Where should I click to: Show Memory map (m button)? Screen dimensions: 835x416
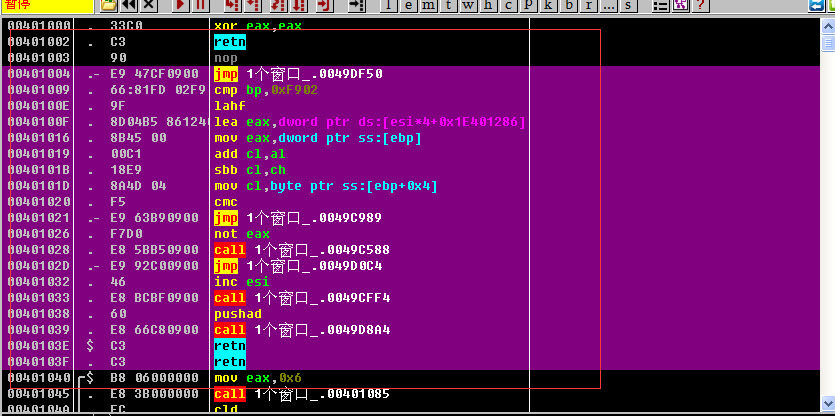tap(429, 5)
